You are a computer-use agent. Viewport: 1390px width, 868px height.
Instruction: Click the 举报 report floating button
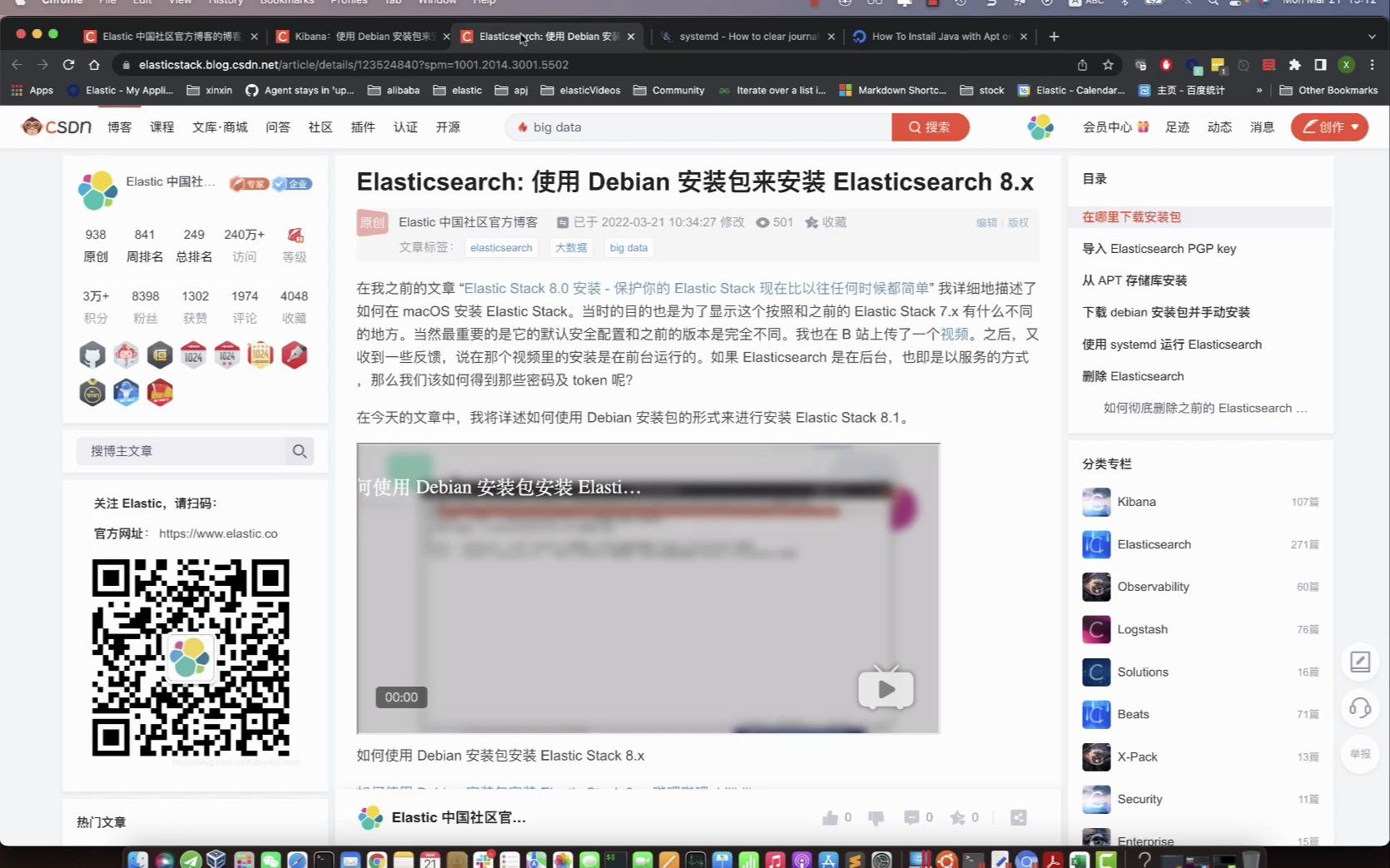pyautogui.click(x=1360, y=754)
